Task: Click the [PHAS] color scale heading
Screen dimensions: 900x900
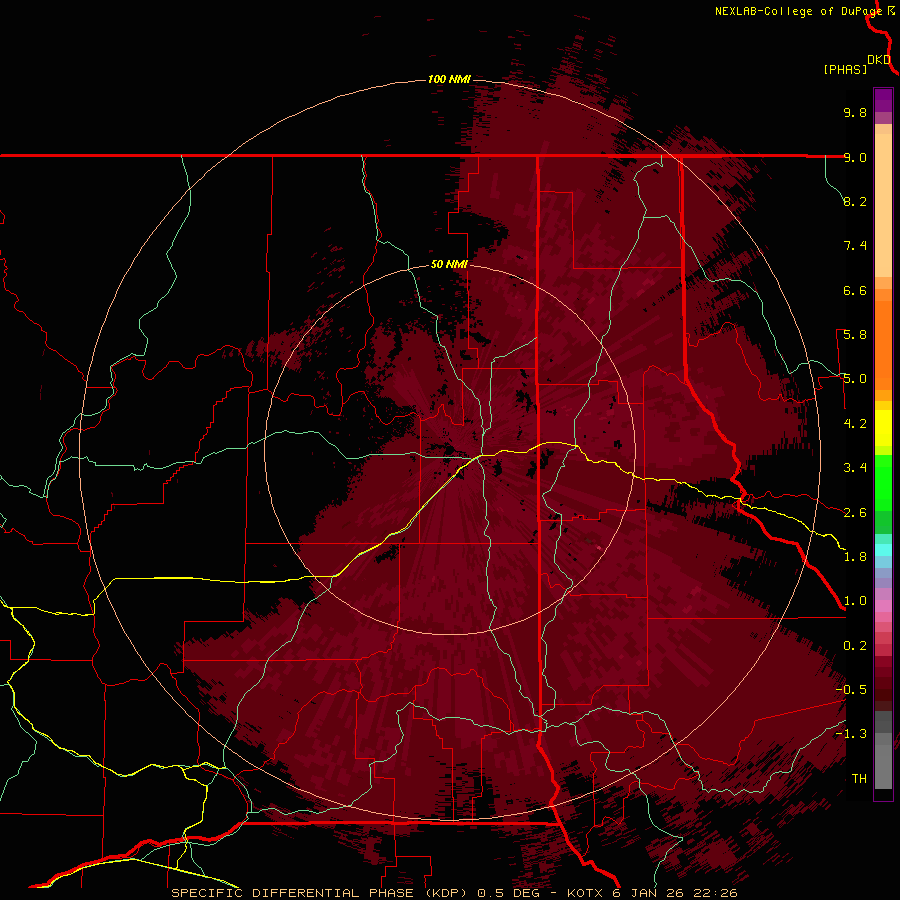Action: [x=845, y=69]
